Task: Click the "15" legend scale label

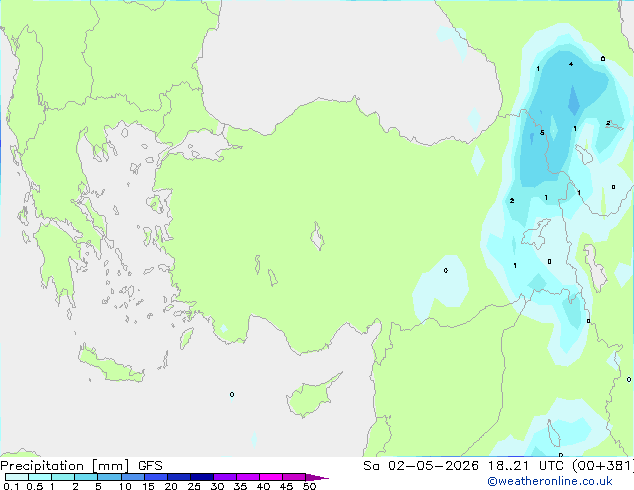Action: pyautogui.click(x=148, y=486)
